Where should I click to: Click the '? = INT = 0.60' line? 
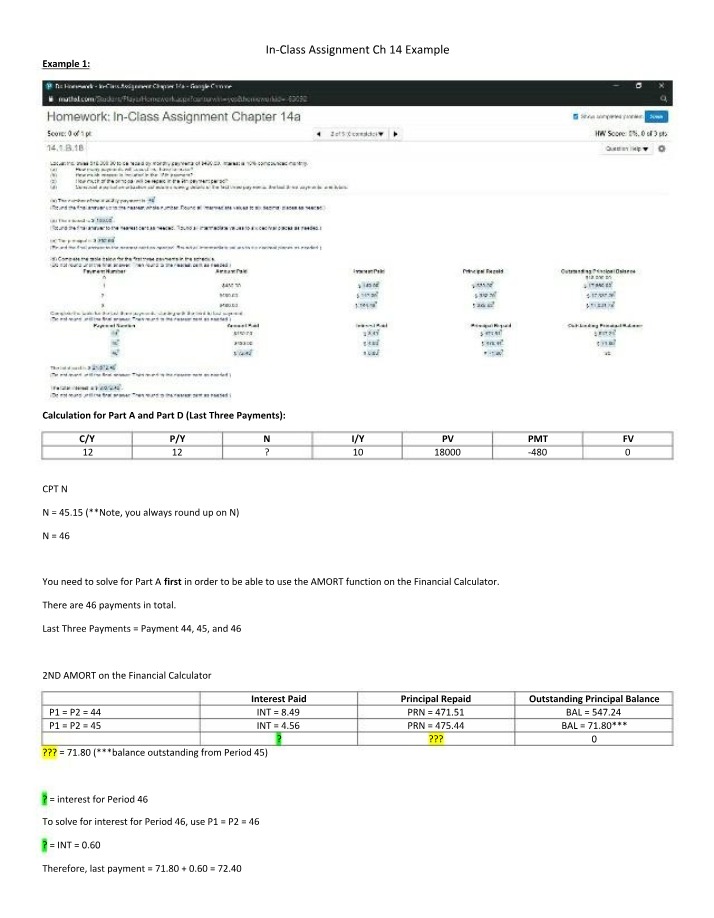pyautogui.click(x=71, y=845)
